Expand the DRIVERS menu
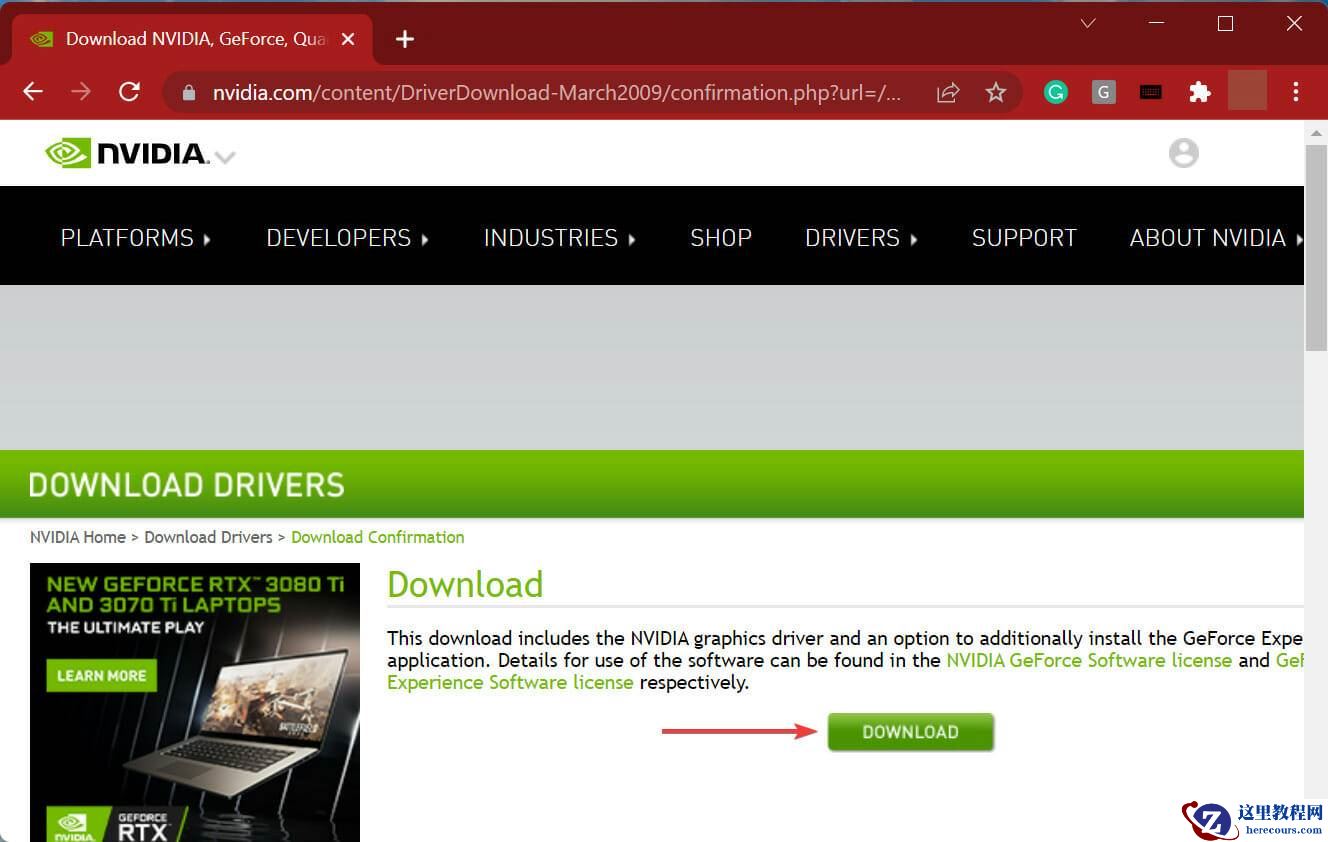The height and width of the screenshot is (842, 1328). (x=862, y=238)
